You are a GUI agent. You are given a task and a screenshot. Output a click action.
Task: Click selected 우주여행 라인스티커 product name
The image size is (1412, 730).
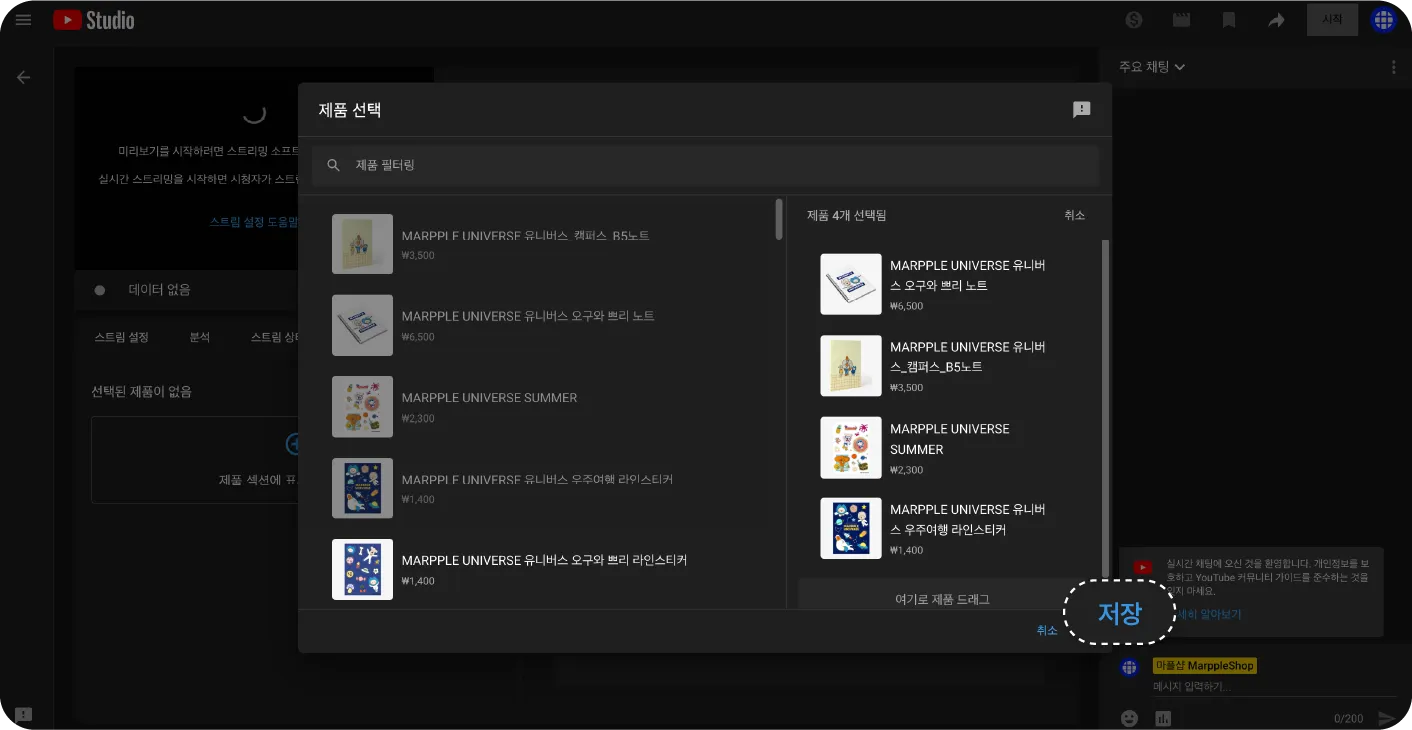tap(968, 519)
